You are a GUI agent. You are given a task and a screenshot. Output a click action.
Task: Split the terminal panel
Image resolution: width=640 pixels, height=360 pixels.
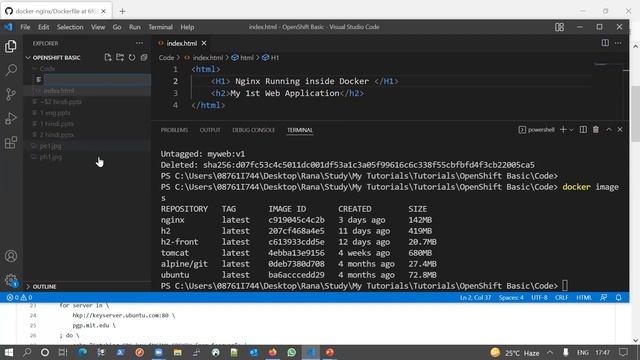tap(583, 130)
